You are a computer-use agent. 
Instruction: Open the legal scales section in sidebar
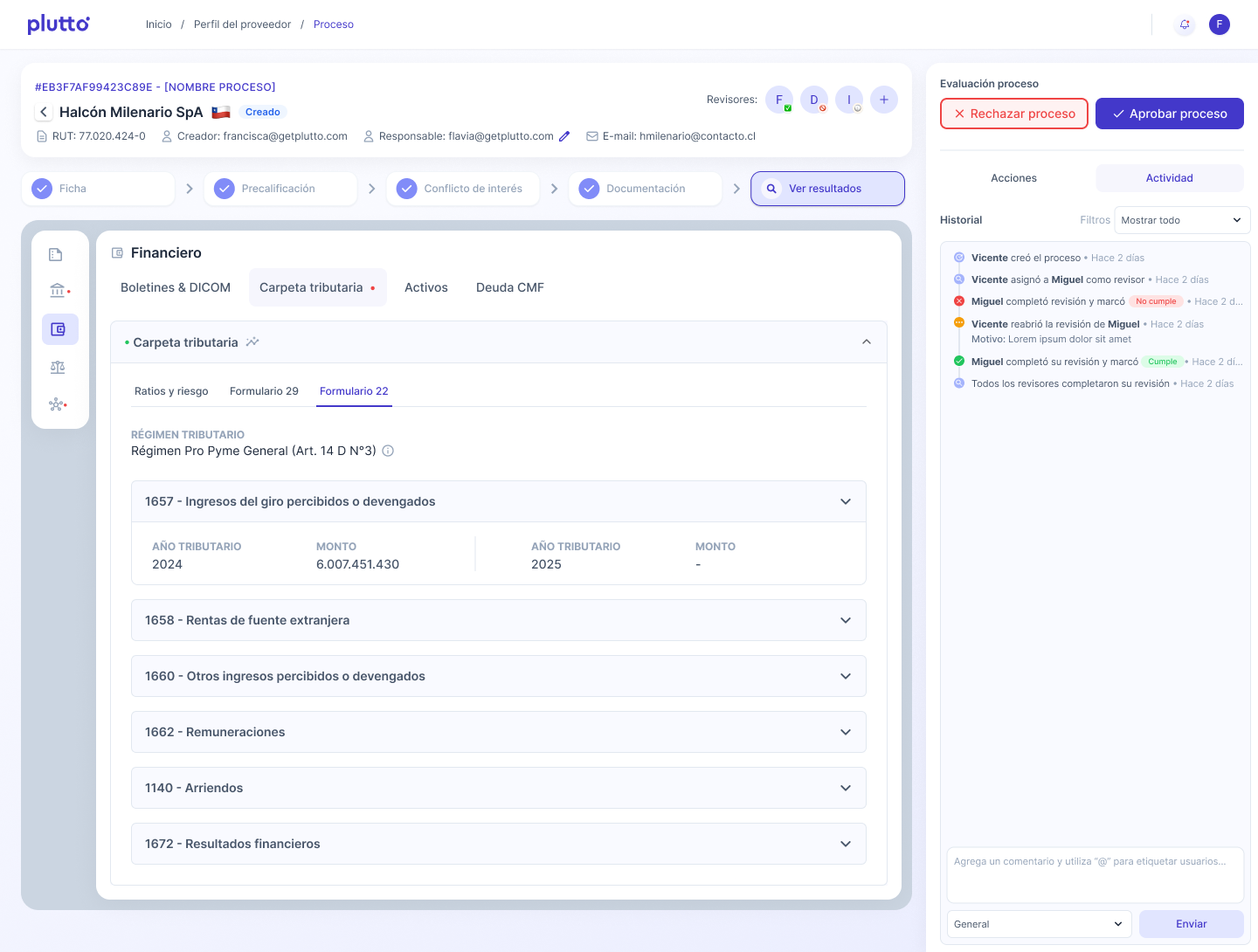(58, 368)
